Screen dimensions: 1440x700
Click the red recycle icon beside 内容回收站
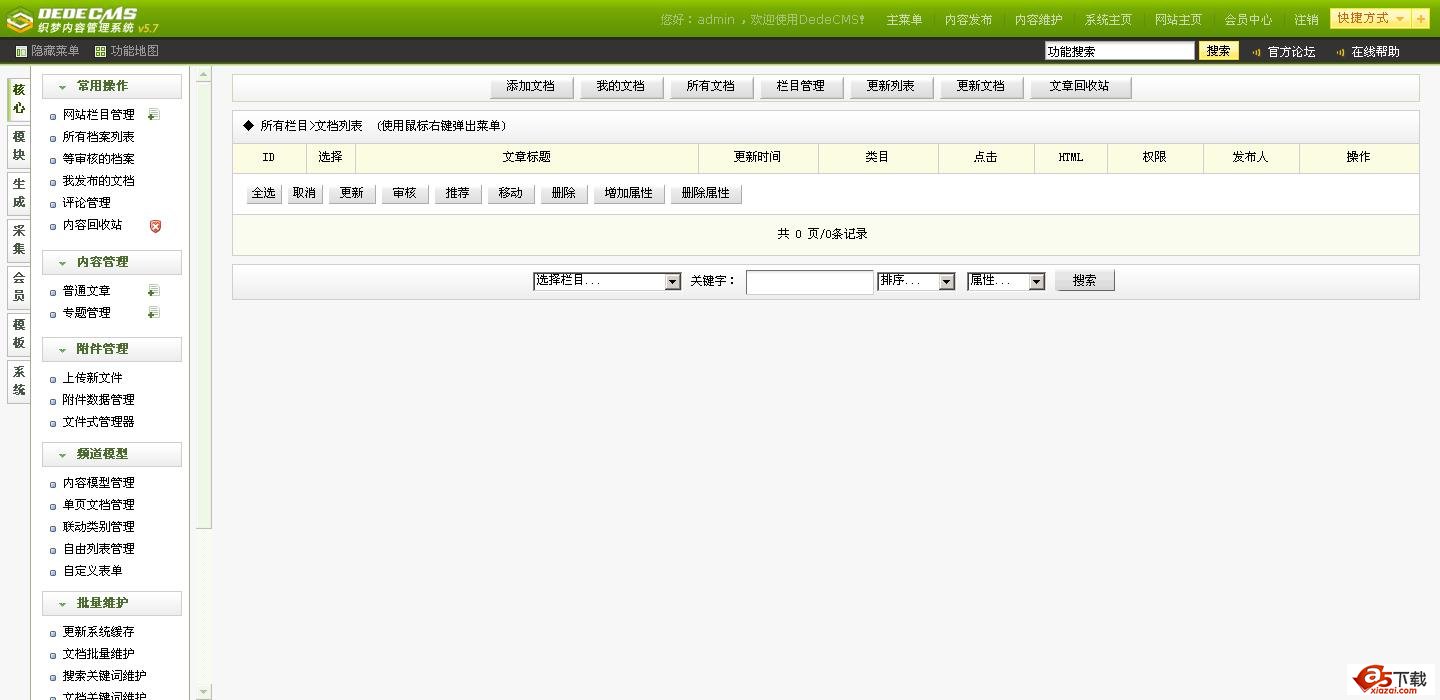[155, 226]
